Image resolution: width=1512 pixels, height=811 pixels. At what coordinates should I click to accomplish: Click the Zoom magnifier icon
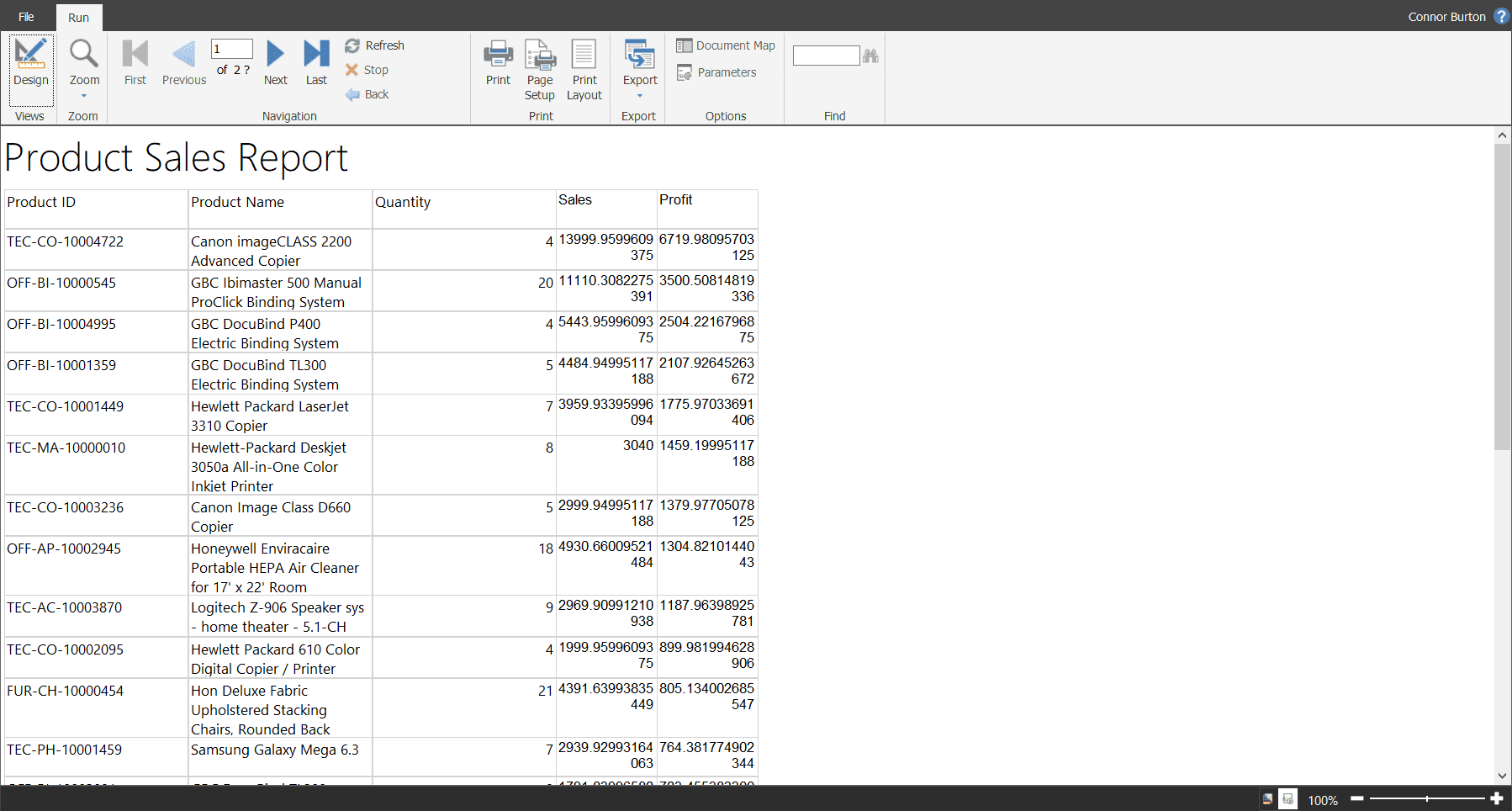84,54
